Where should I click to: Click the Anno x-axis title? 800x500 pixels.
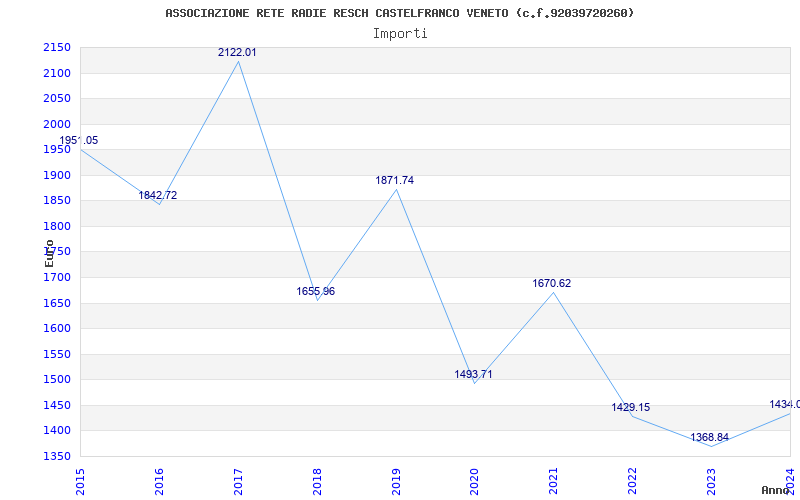776,490
